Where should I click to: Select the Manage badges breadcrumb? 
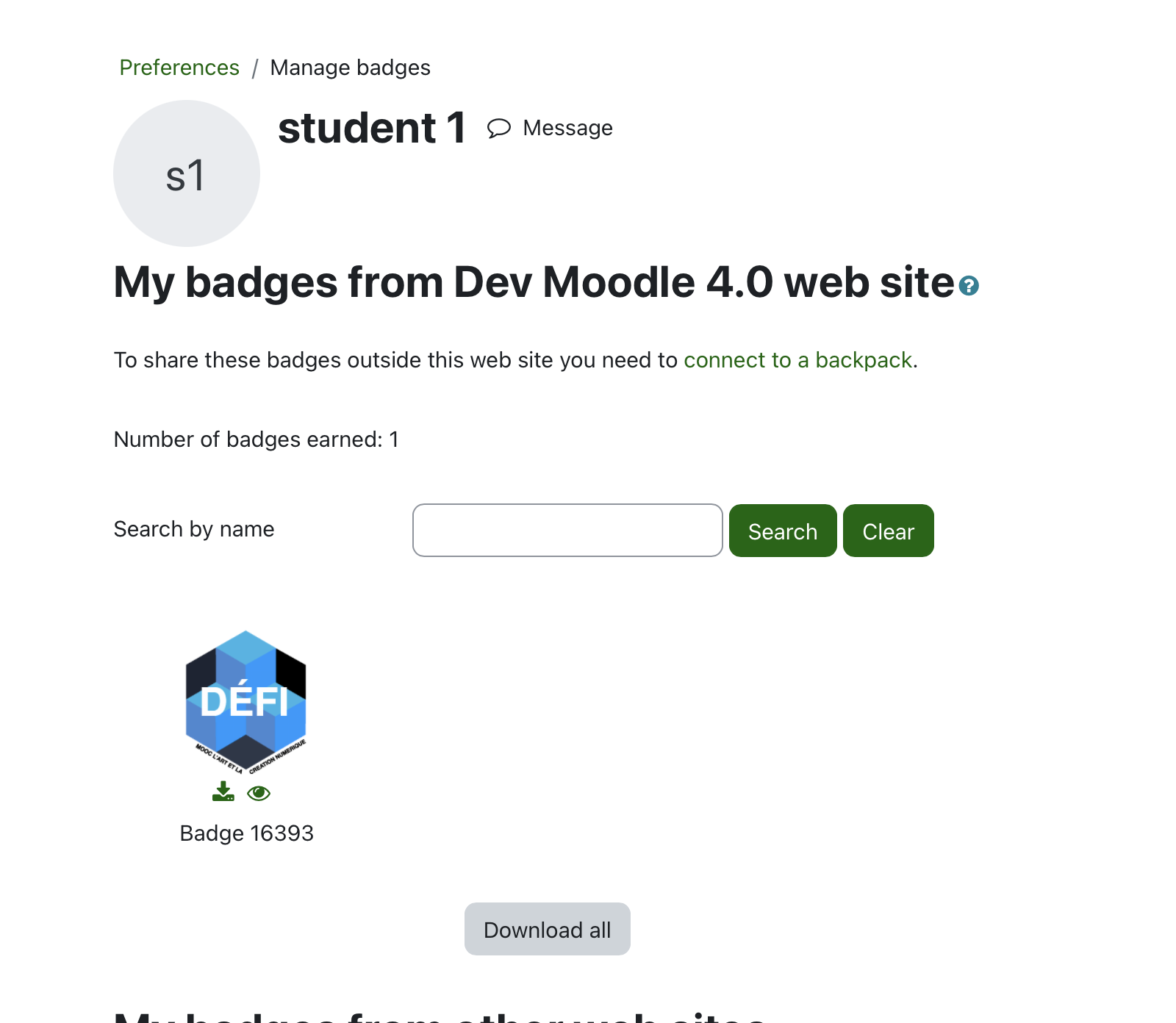[x=350, y=68]
